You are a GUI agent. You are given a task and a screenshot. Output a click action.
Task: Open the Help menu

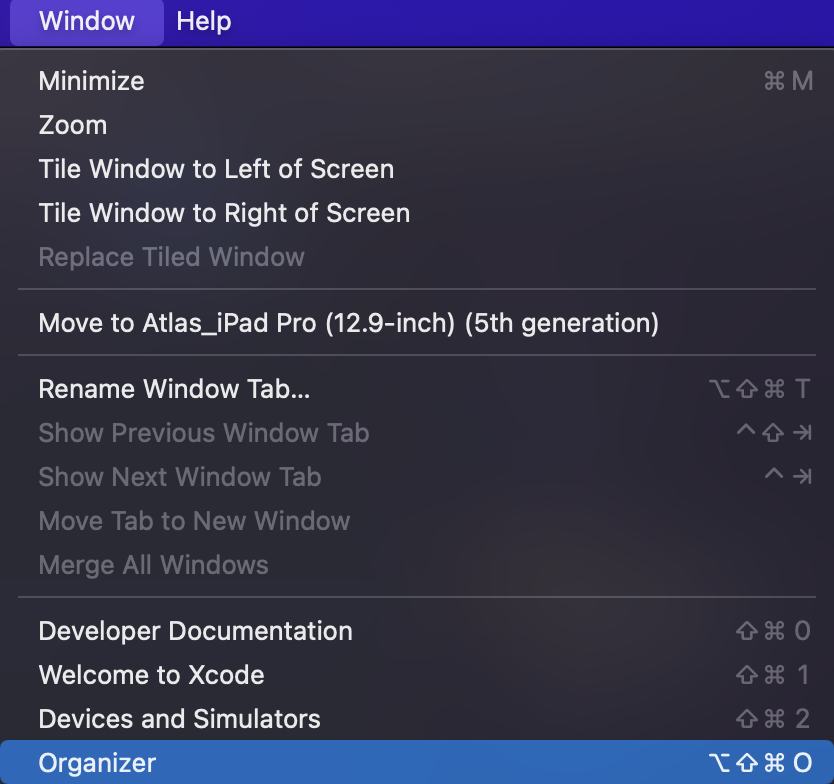point(204,22)
